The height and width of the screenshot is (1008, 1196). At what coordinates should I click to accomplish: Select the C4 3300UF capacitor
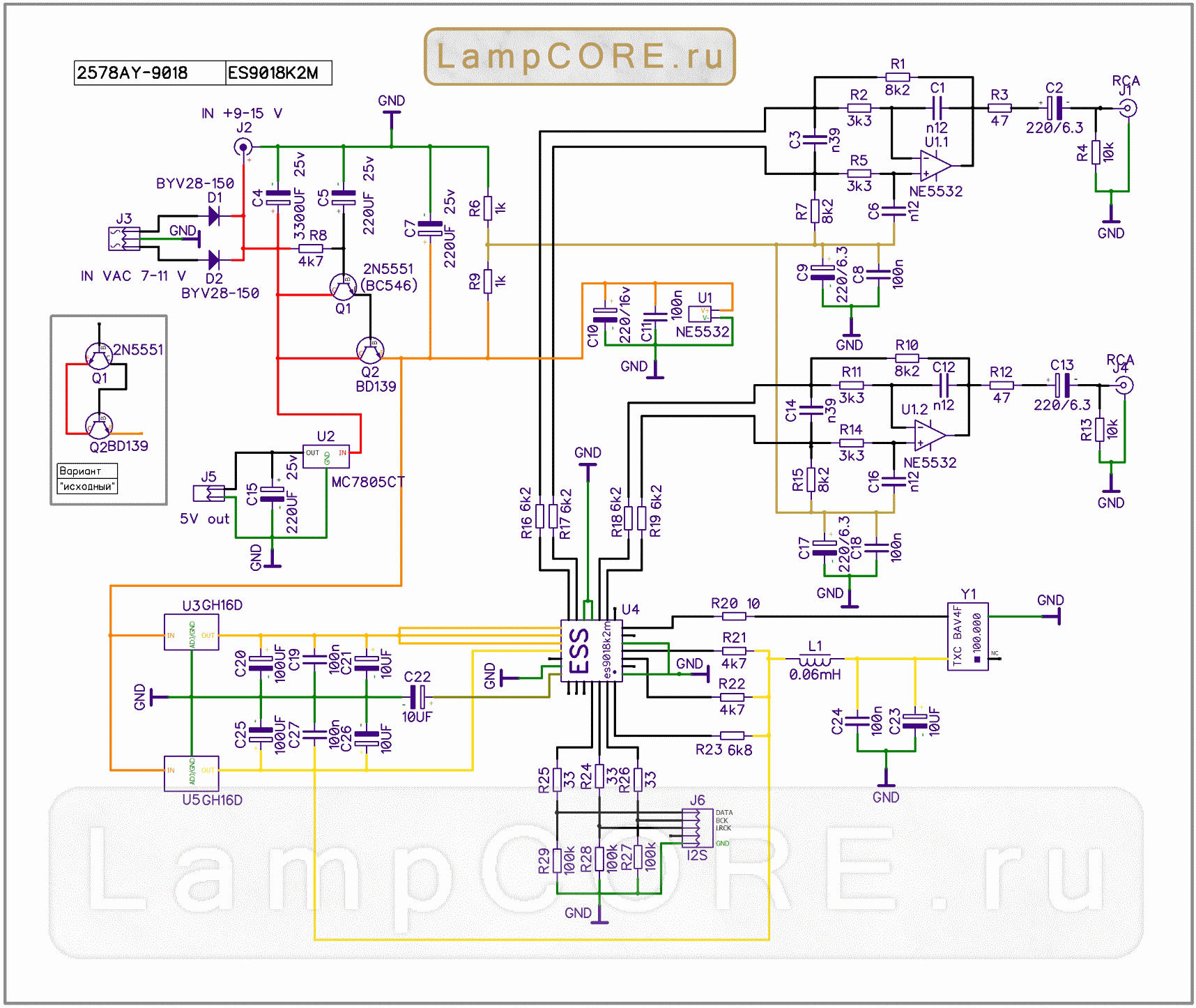pyautogui.click(x=277, y=198)
